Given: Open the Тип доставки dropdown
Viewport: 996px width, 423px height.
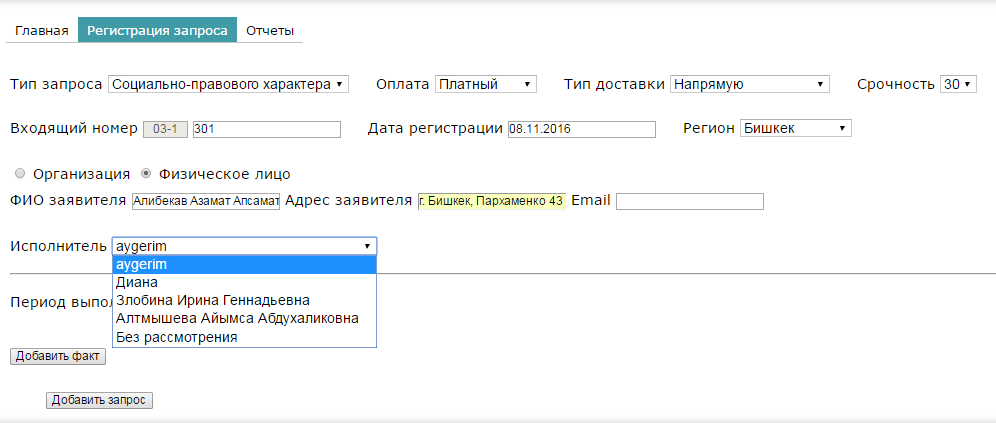Looking at the screenshot, I should [750, 84].
